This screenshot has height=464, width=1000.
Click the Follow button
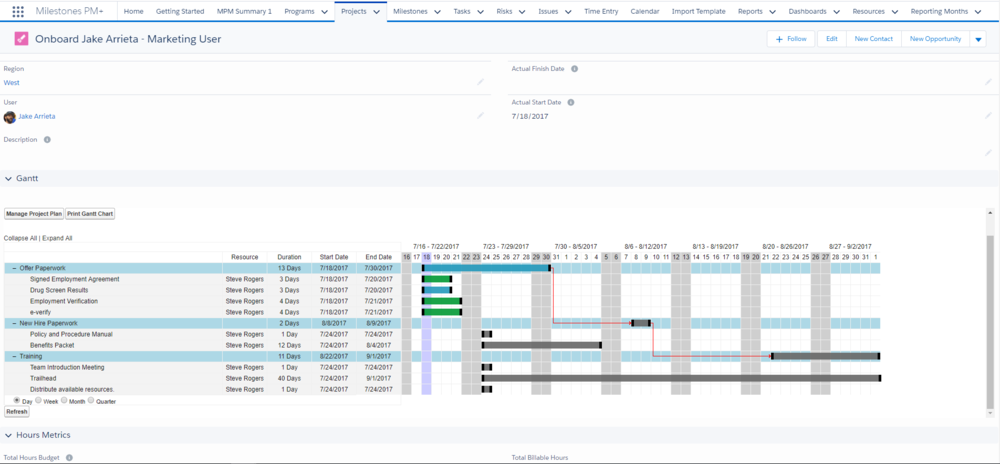[791, 39]
